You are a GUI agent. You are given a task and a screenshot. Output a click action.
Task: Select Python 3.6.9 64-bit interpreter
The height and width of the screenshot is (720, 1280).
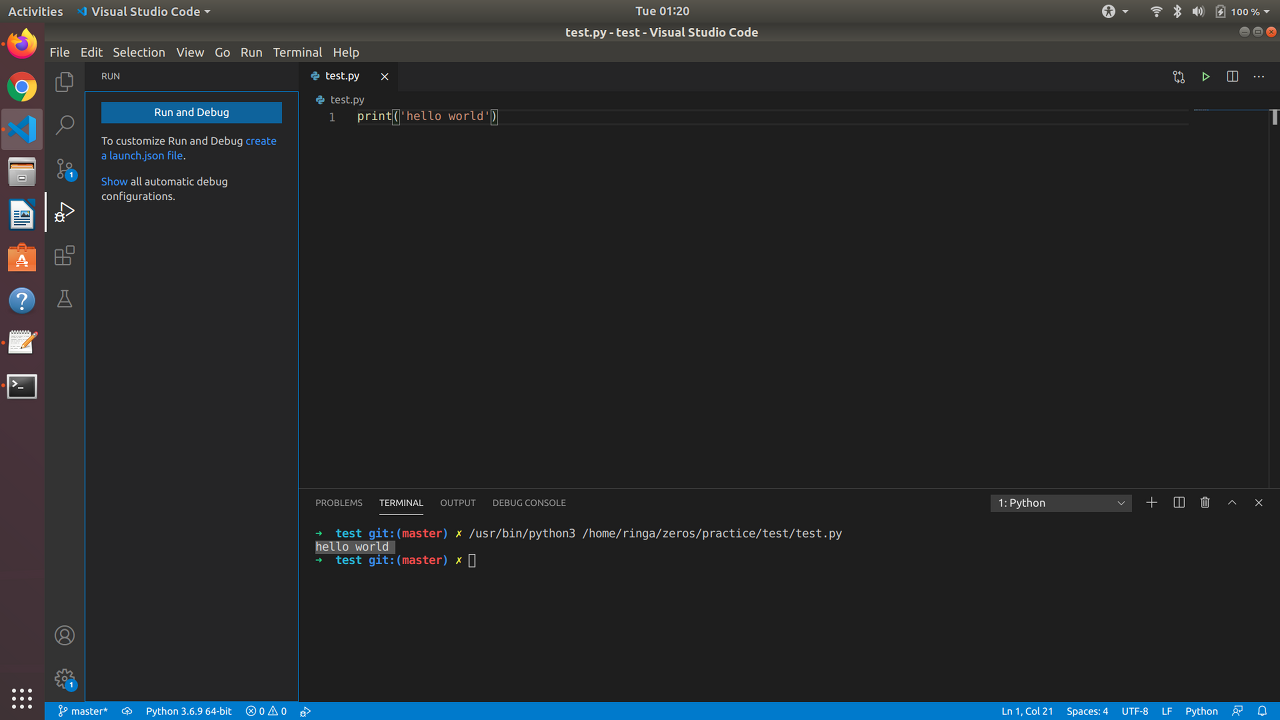point(188,711)
